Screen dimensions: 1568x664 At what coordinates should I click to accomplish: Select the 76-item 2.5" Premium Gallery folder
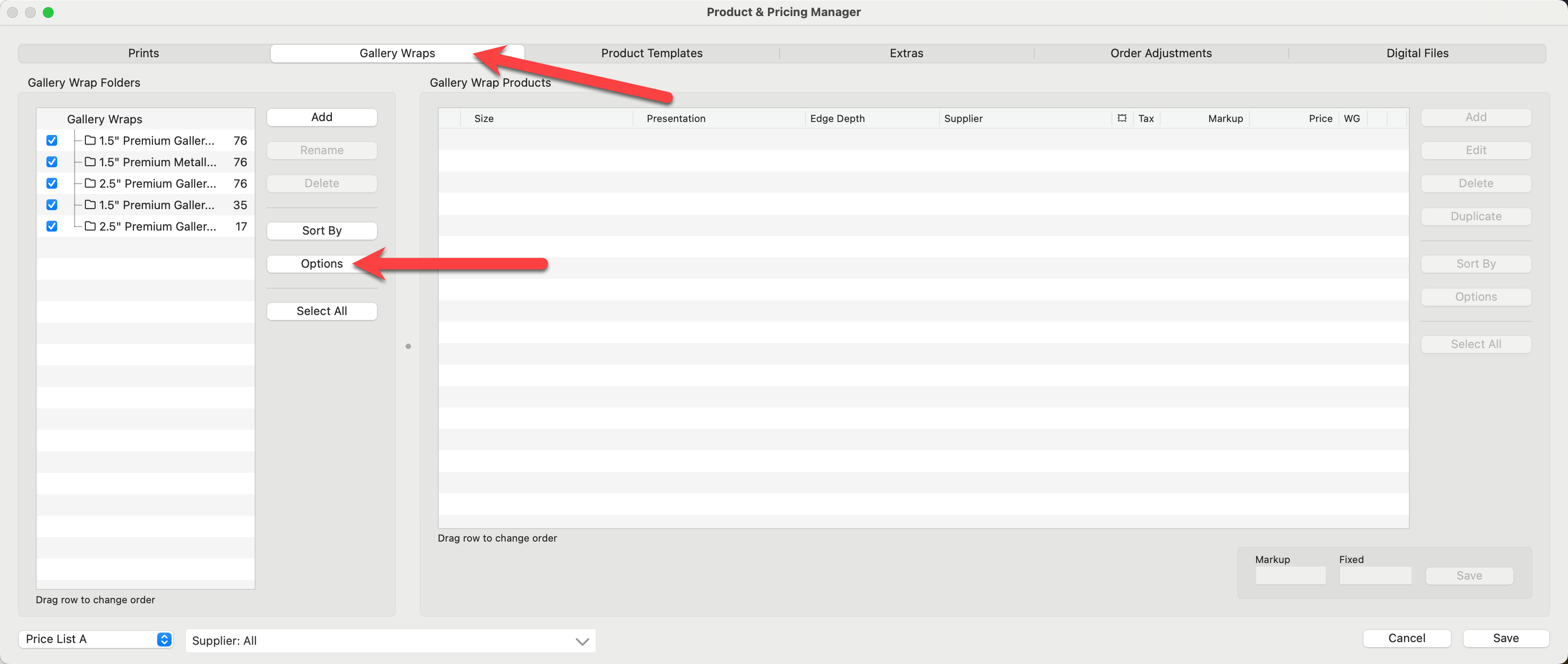[x=158, y=184]
